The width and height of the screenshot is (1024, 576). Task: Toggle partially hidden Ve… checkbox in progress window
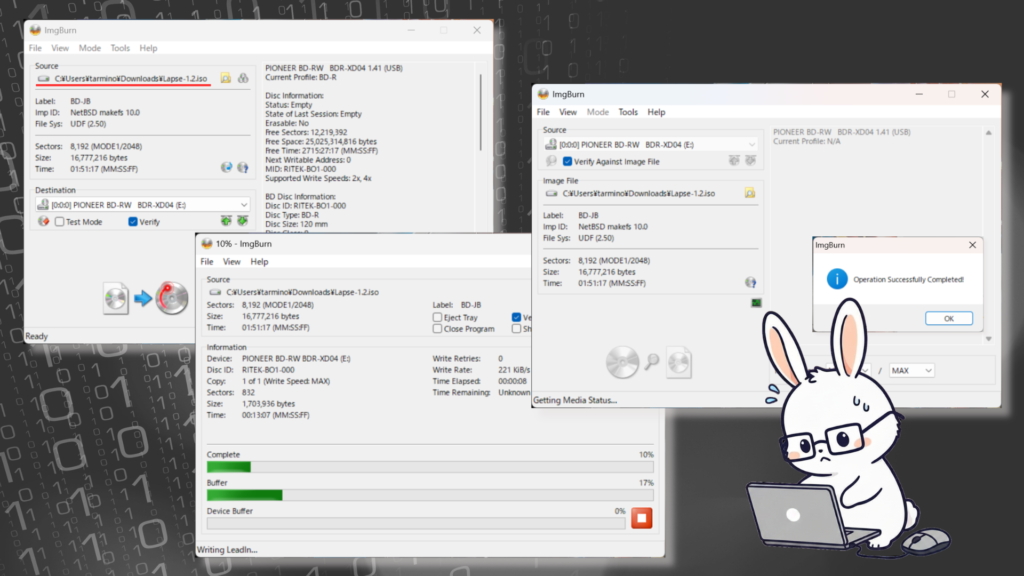point(517,317)
